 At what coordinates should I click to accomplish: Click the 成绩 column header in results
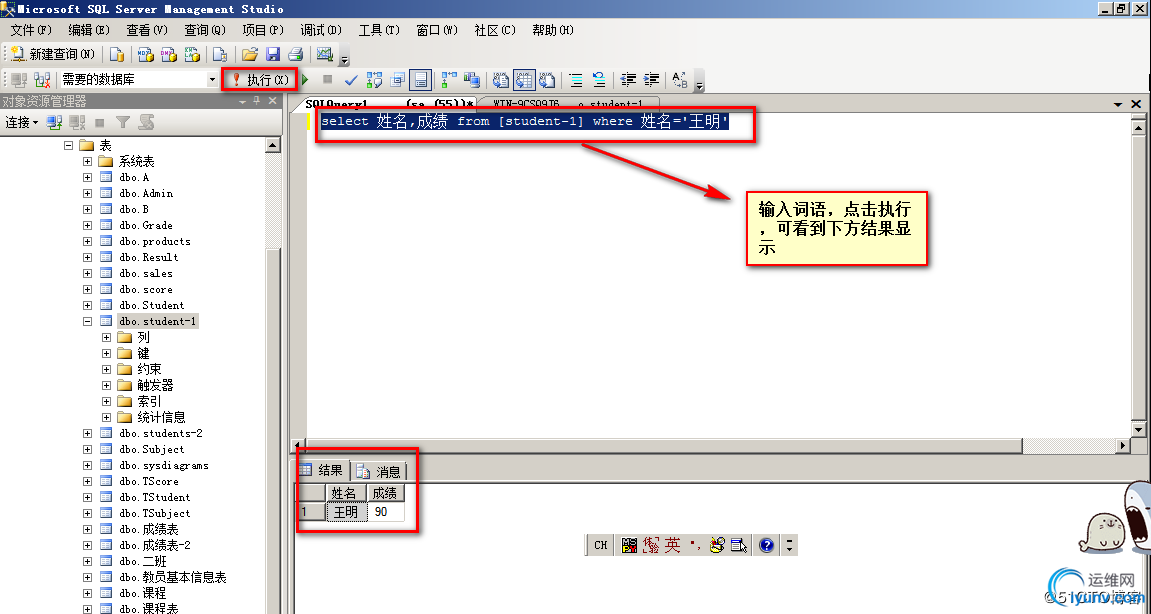point(385,493)
